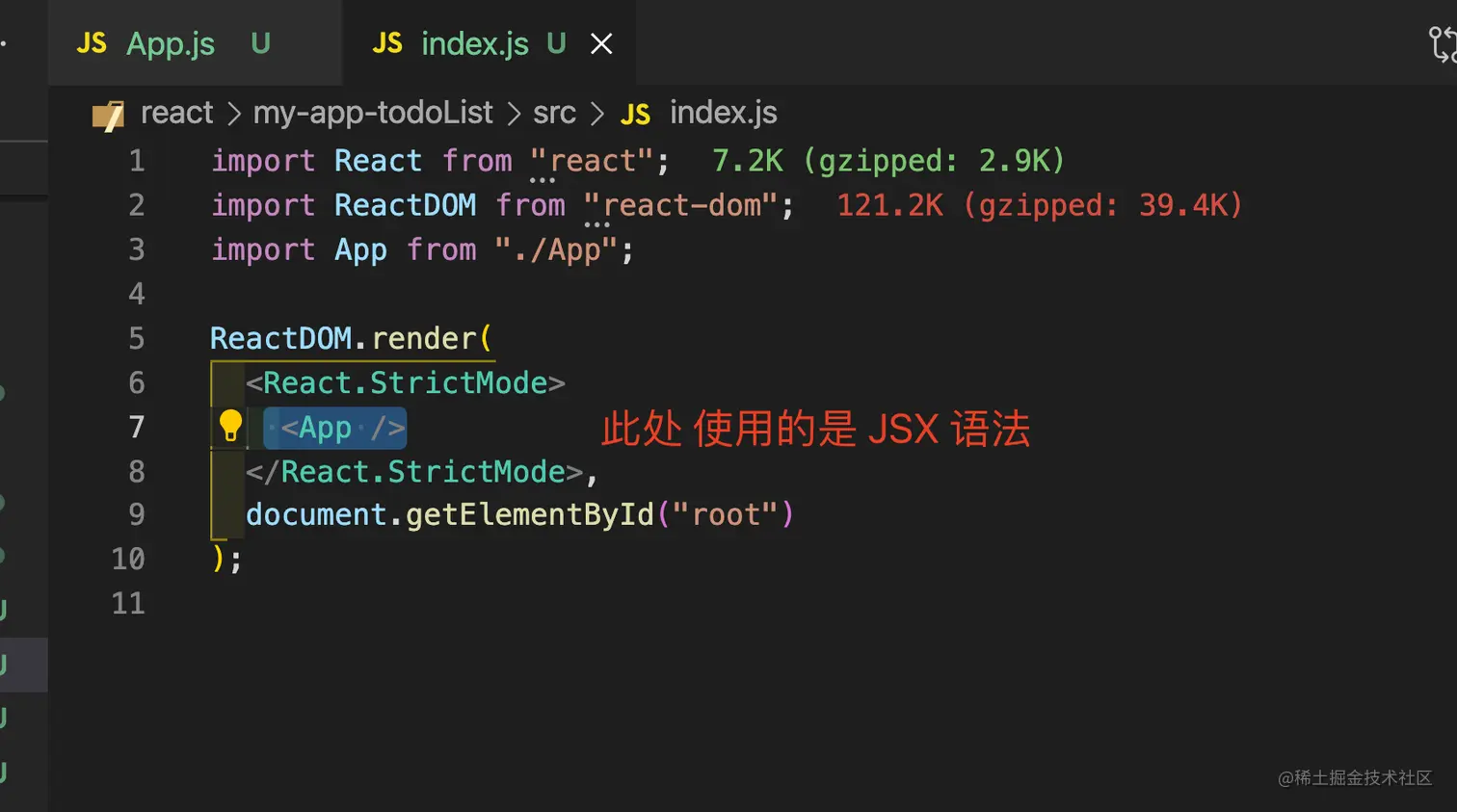
Task: Click the closing React.StrictMode tag
Action: pos(414,472)
